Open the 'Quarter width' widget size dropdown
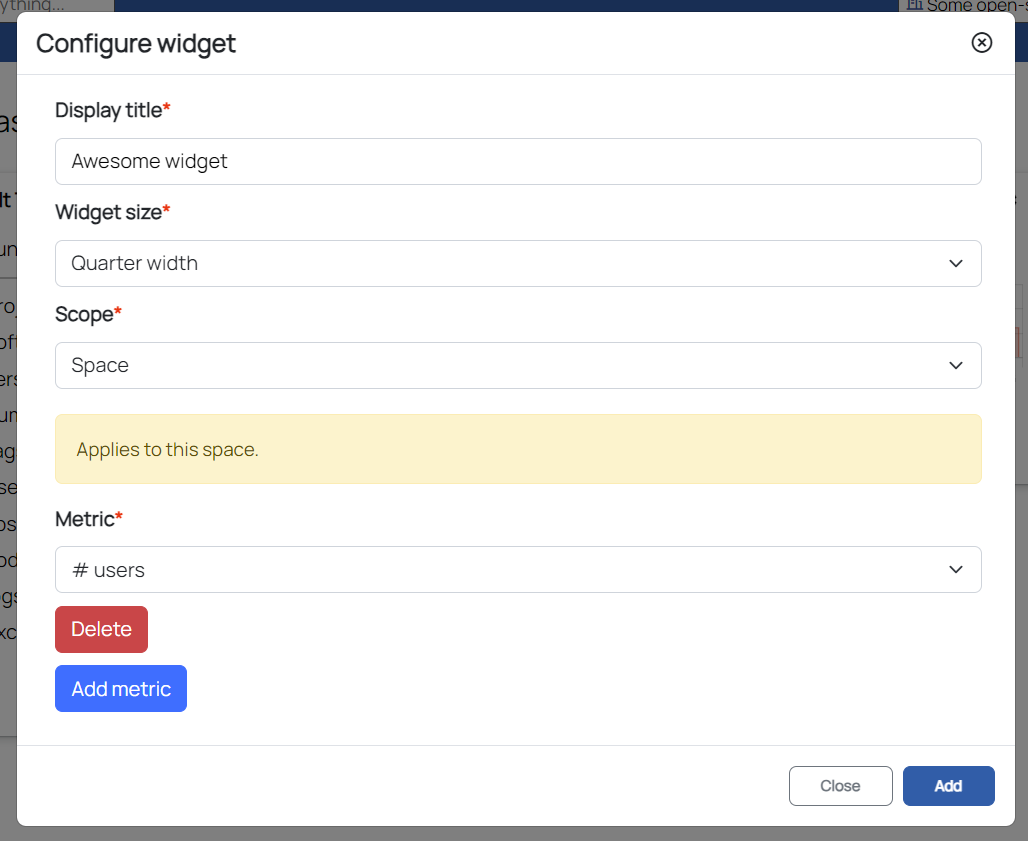 [500, 263]
